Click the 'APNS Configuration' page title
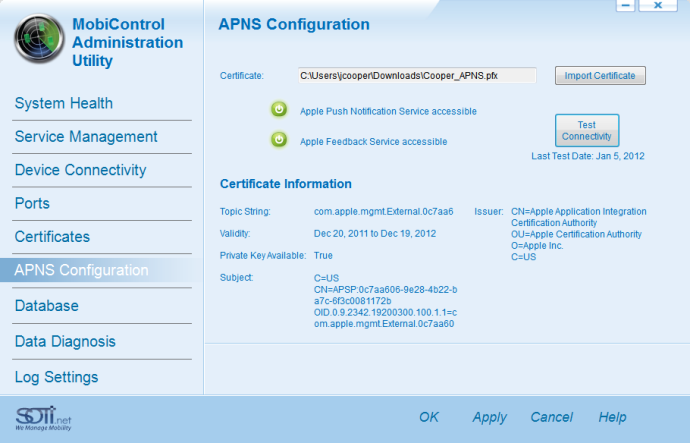The height and width of the screenshot is (443, 690). (x=294, y=24)
